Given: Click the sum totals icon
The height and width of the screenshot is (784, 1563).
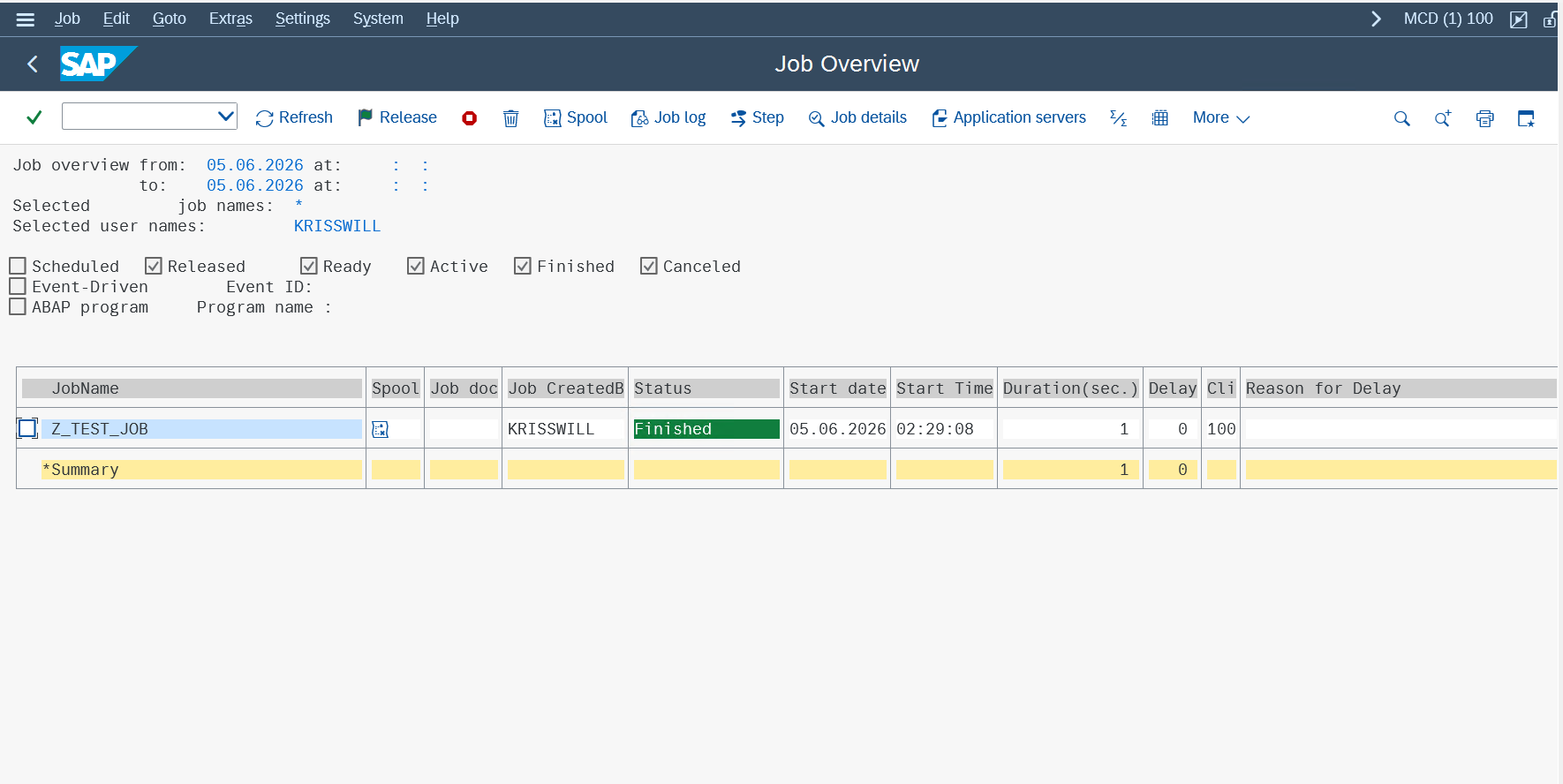Looking at the screenshot, I should point(1119,118).
